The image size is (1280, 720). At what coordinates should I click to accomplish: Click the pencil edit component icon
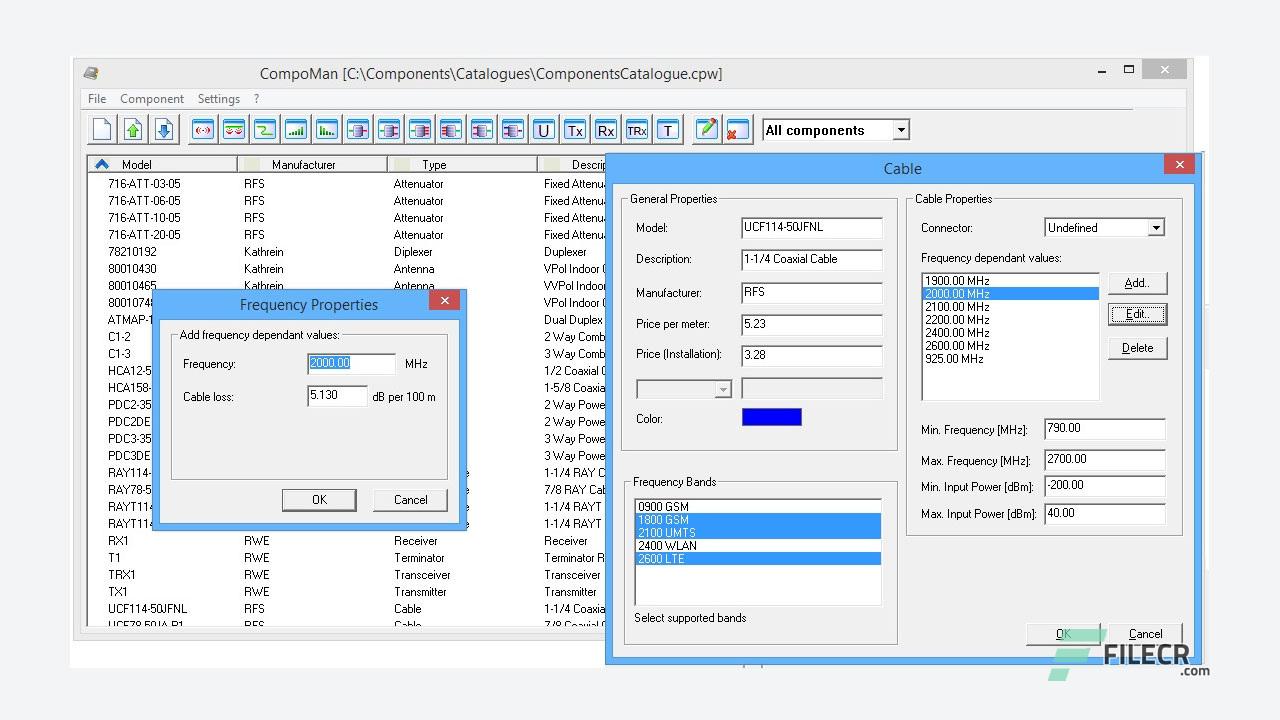[707, 129]
